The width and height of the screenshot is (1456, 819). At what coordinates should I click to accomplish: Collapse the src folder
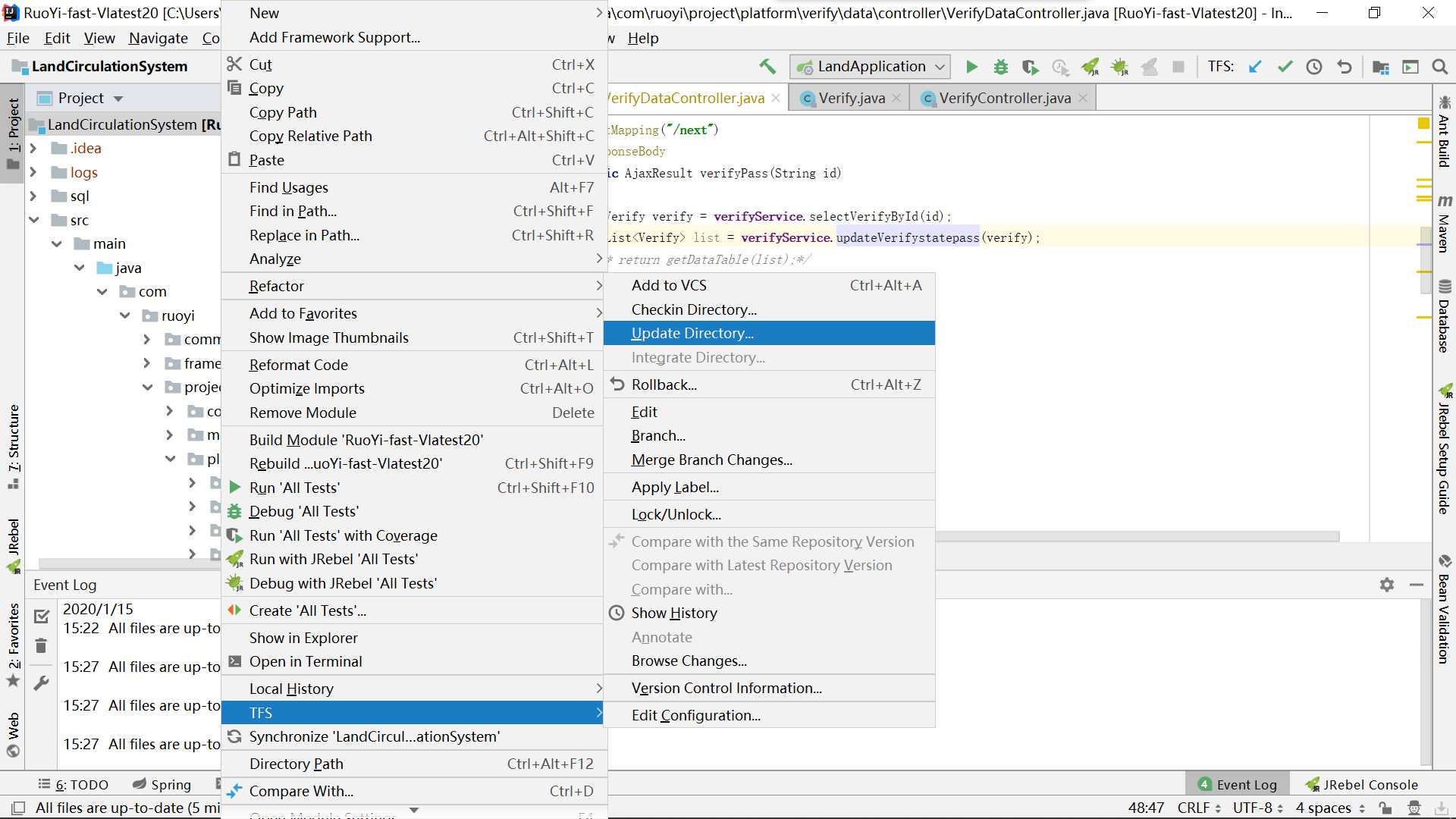pos(33,220)
